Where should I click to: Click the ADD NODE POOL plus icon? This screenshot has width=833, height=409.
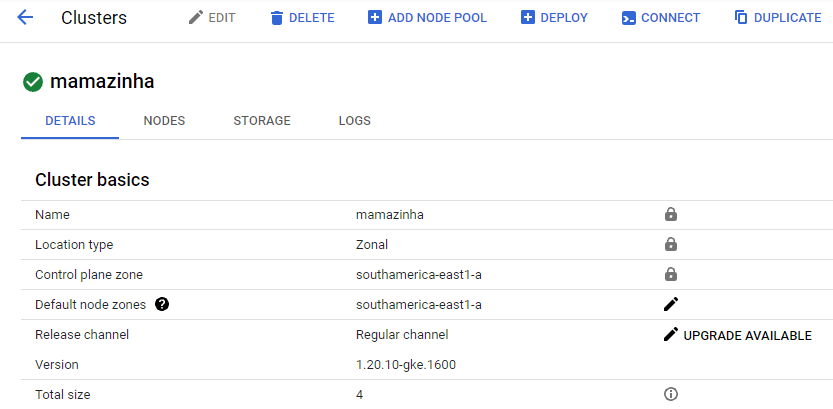coord(375,18)
